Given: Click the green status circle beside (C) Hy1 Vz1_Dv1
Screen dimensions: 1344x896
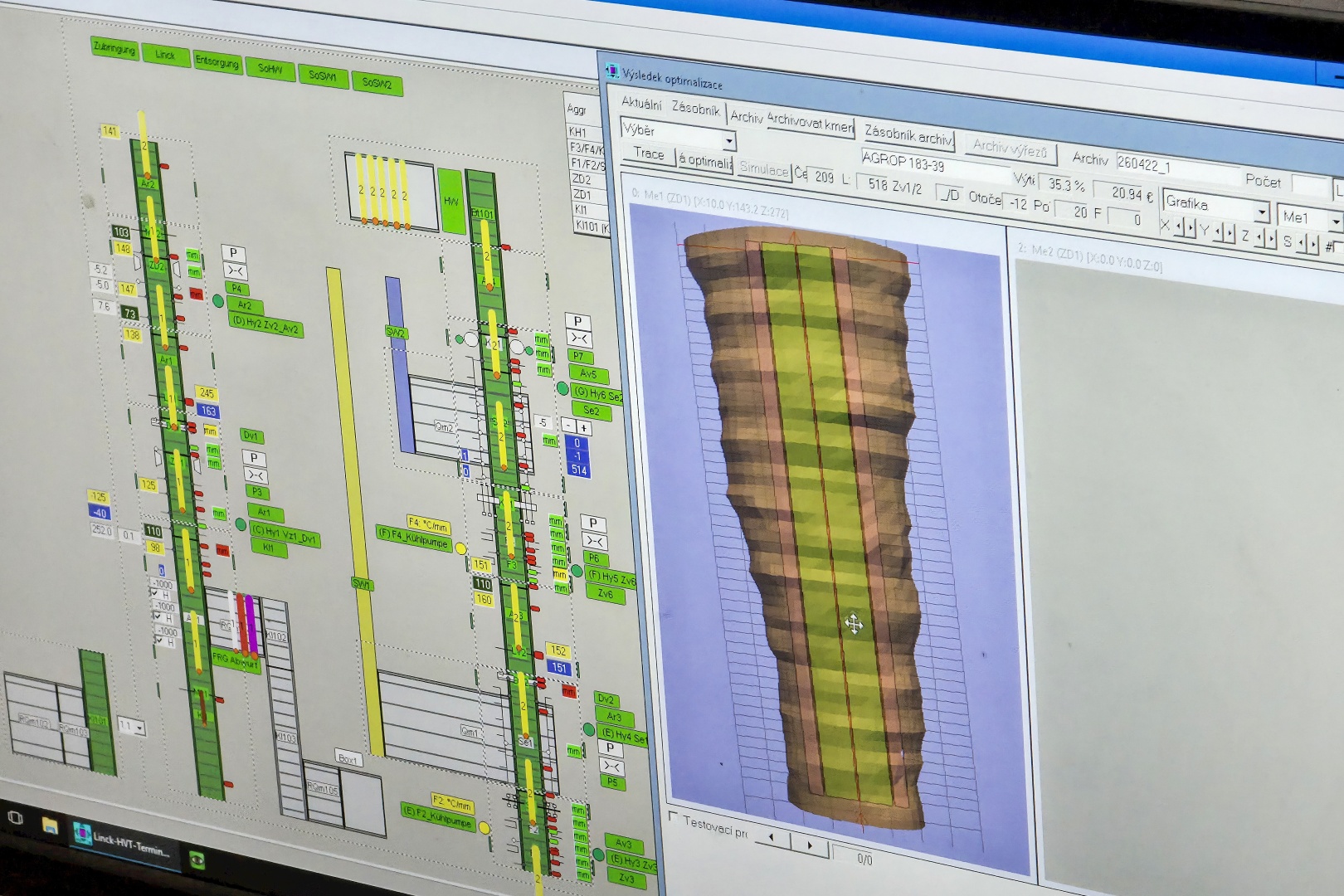Looking at the screenshot, I should click(x=241, y=524).
